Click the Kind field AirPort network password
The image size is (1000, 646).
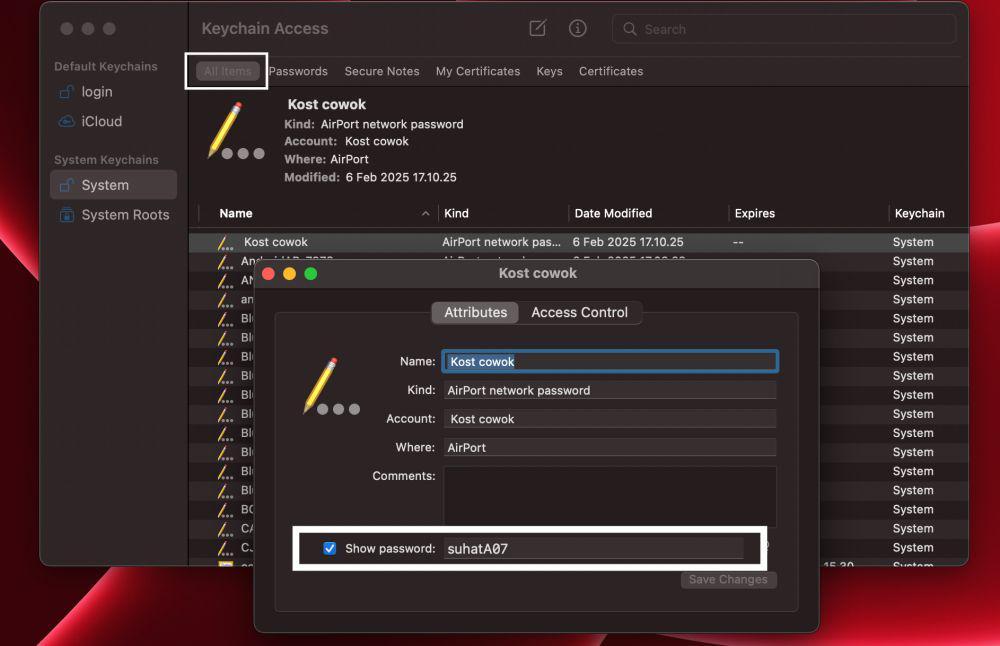(x=610, y=390)
